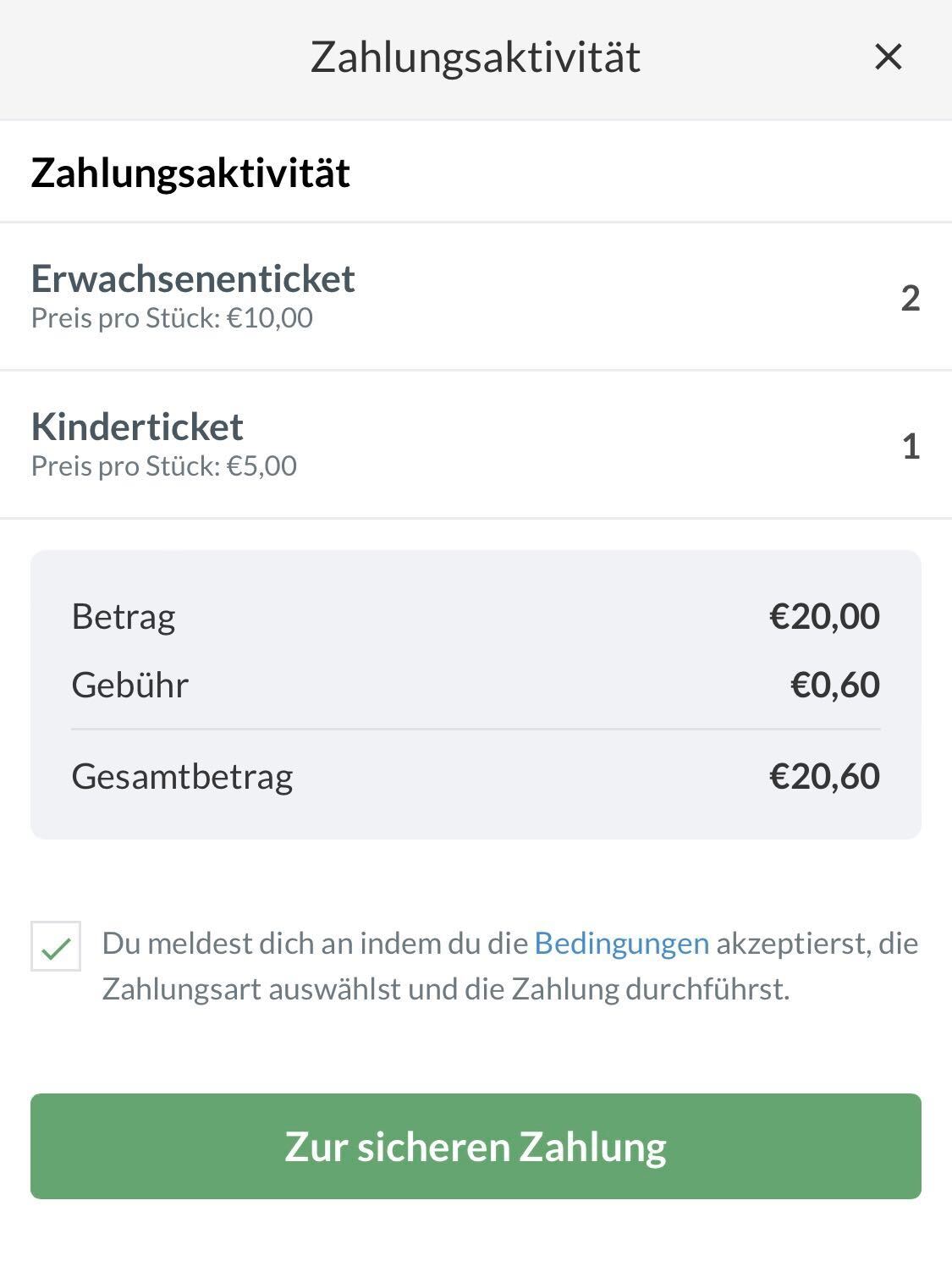Viewport: 952px width, 1272px height.
Task: Click the €20,60 total amount
Action: 824,776
